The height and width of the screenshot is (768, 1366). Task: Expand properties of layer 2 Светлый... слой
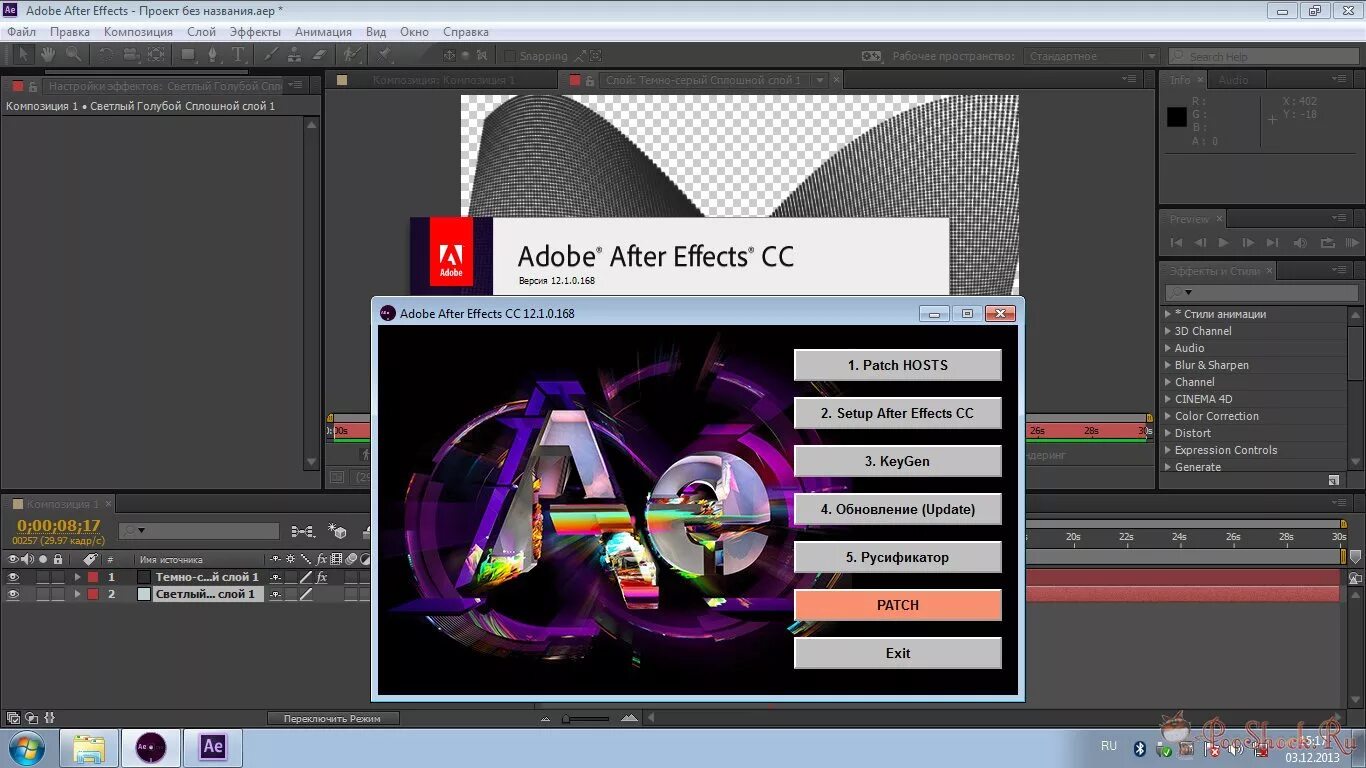77,594
